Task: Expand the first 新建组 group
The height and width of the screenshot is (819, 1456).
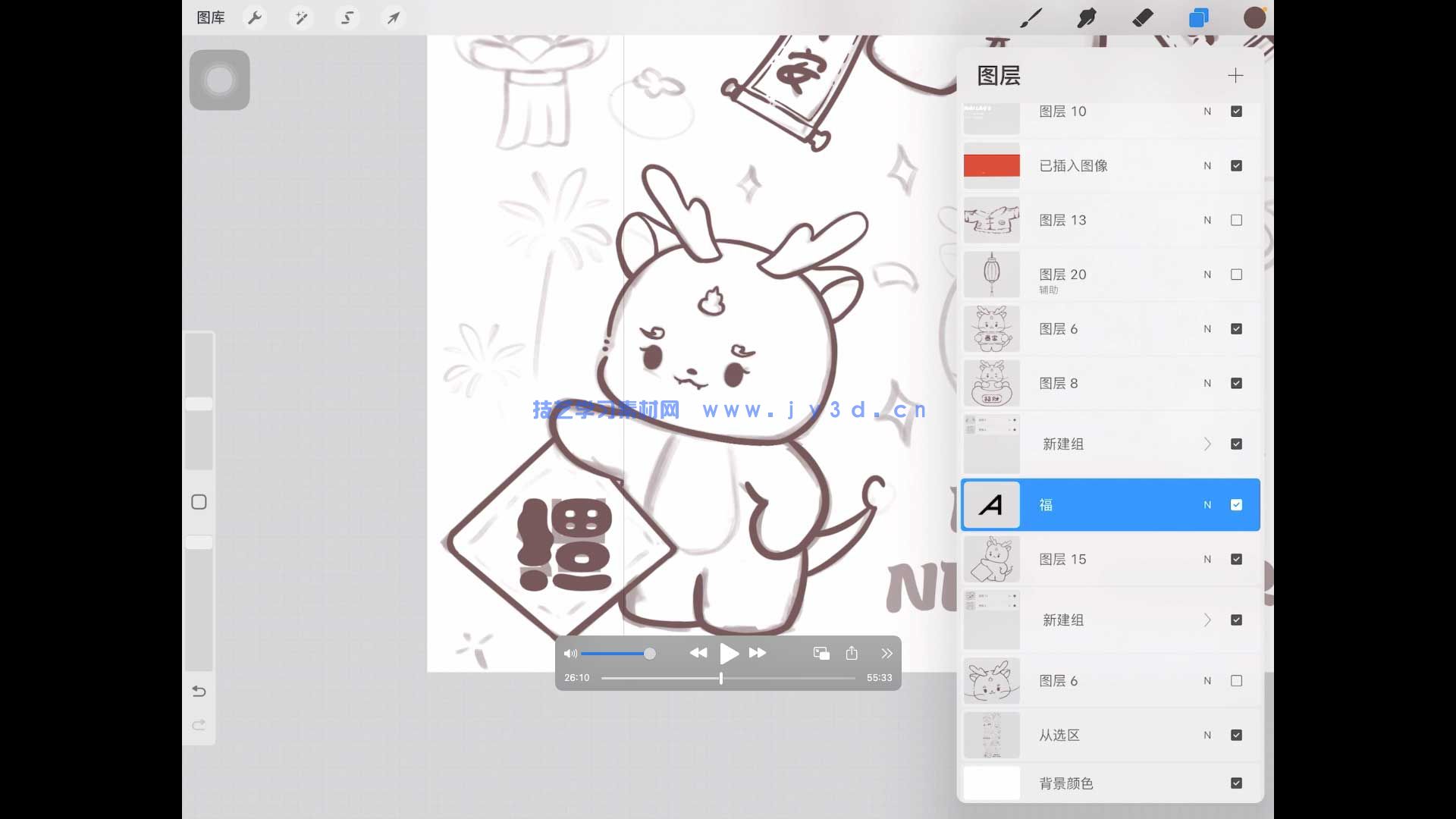Action: click(x=1207, y=444)
